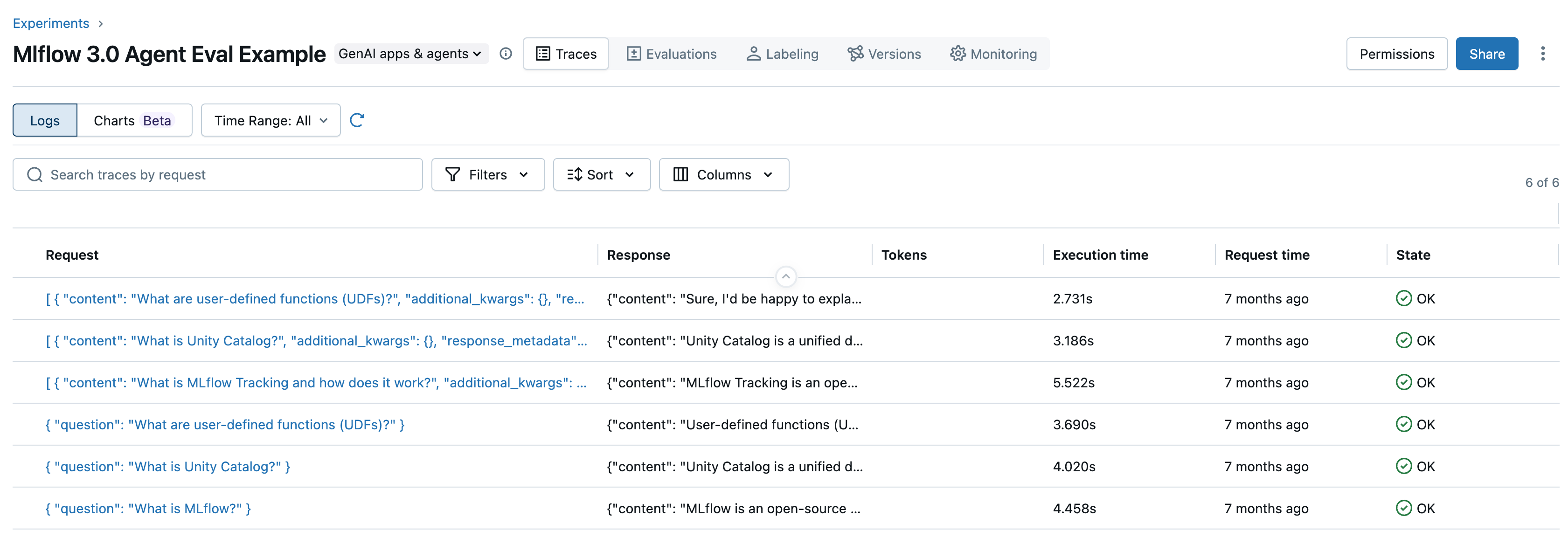Open the Columns selector dropdown
The height and width of the screenshot is (551, 1568).
pyautogui.click(x=723, y=174)
